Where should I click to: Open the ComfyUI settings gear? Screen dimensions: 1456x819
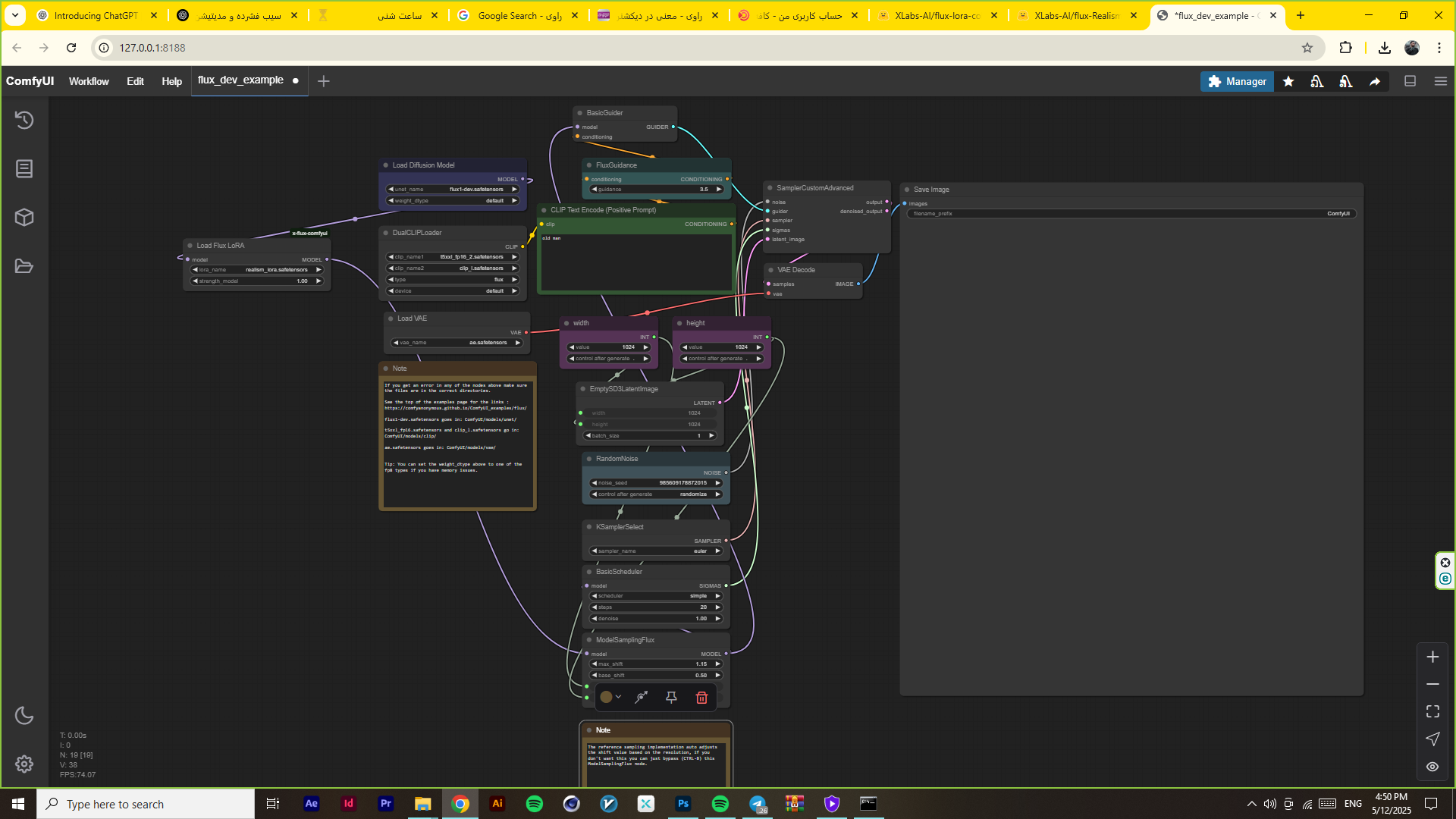click(x=24, y=764)
